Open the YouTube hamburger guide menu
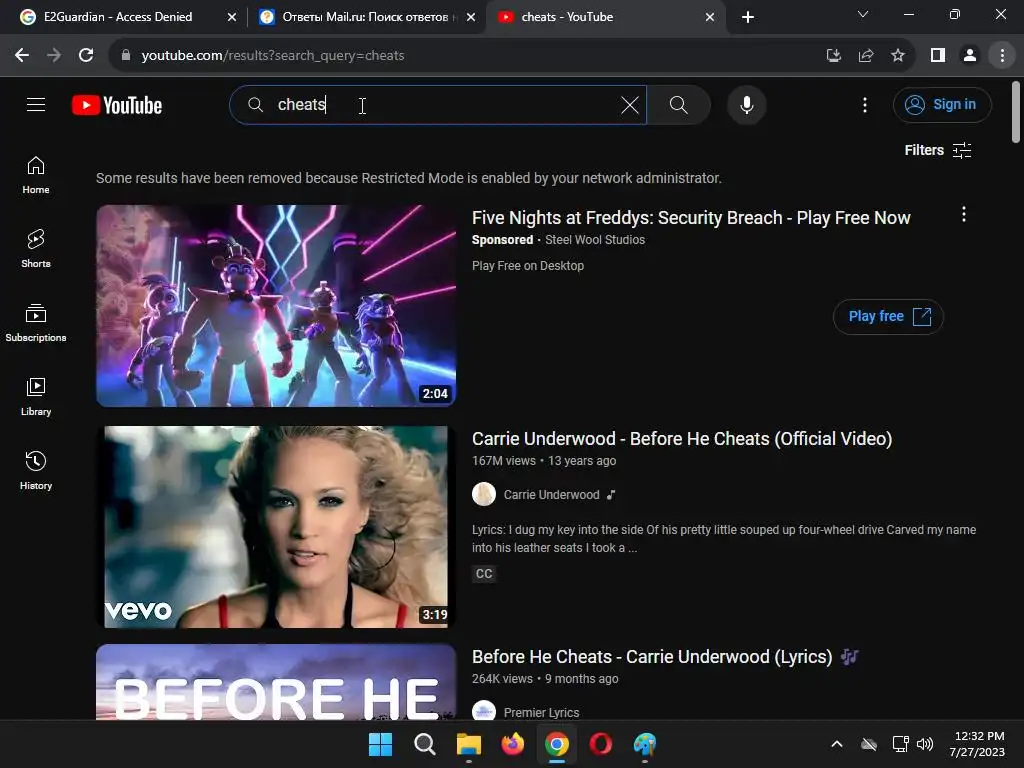Viewport: 1024px width, 768px height. click(x=36, y=104)
